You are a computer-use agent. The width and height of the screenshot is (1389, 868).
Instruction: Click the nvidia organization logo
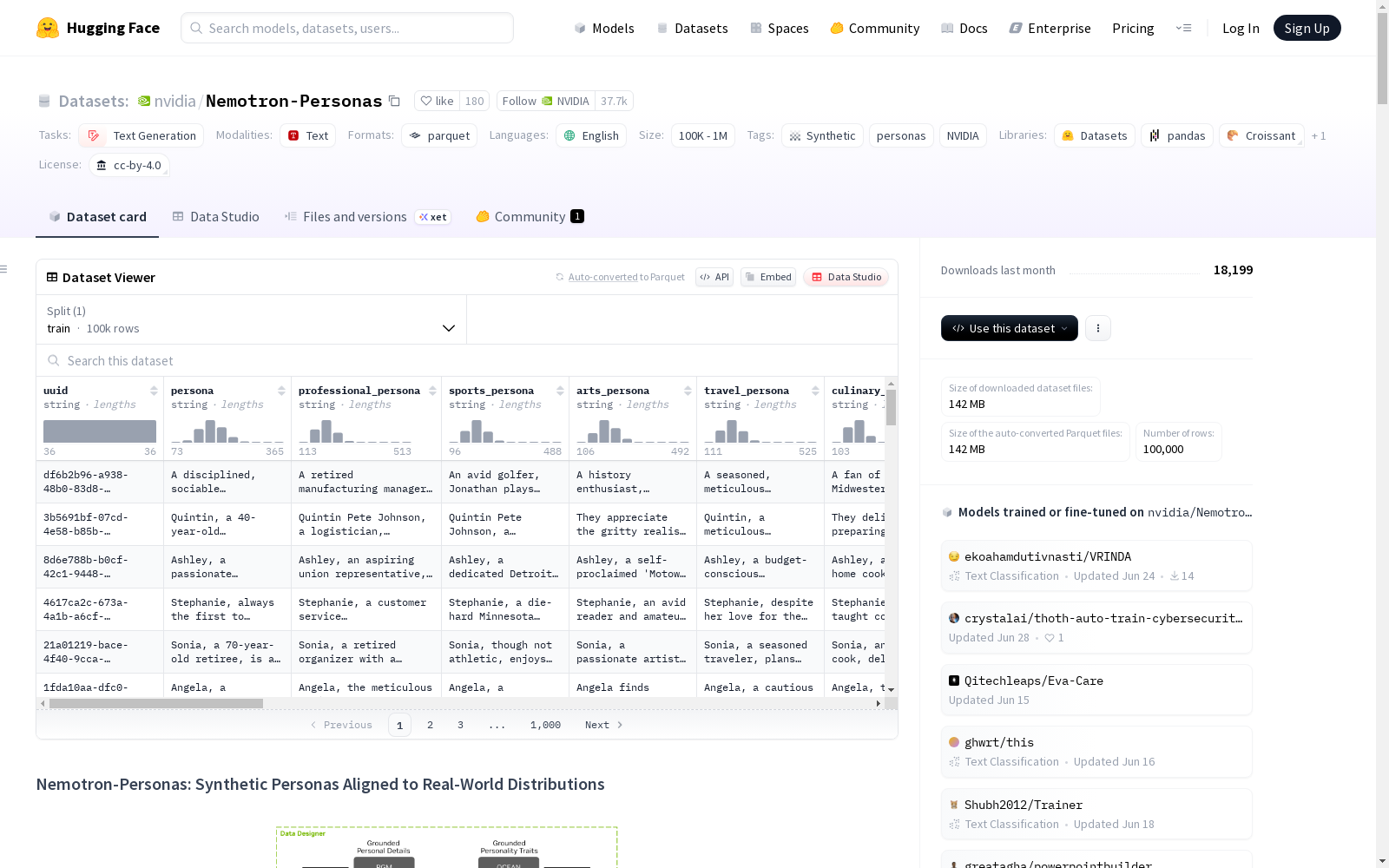144,101
